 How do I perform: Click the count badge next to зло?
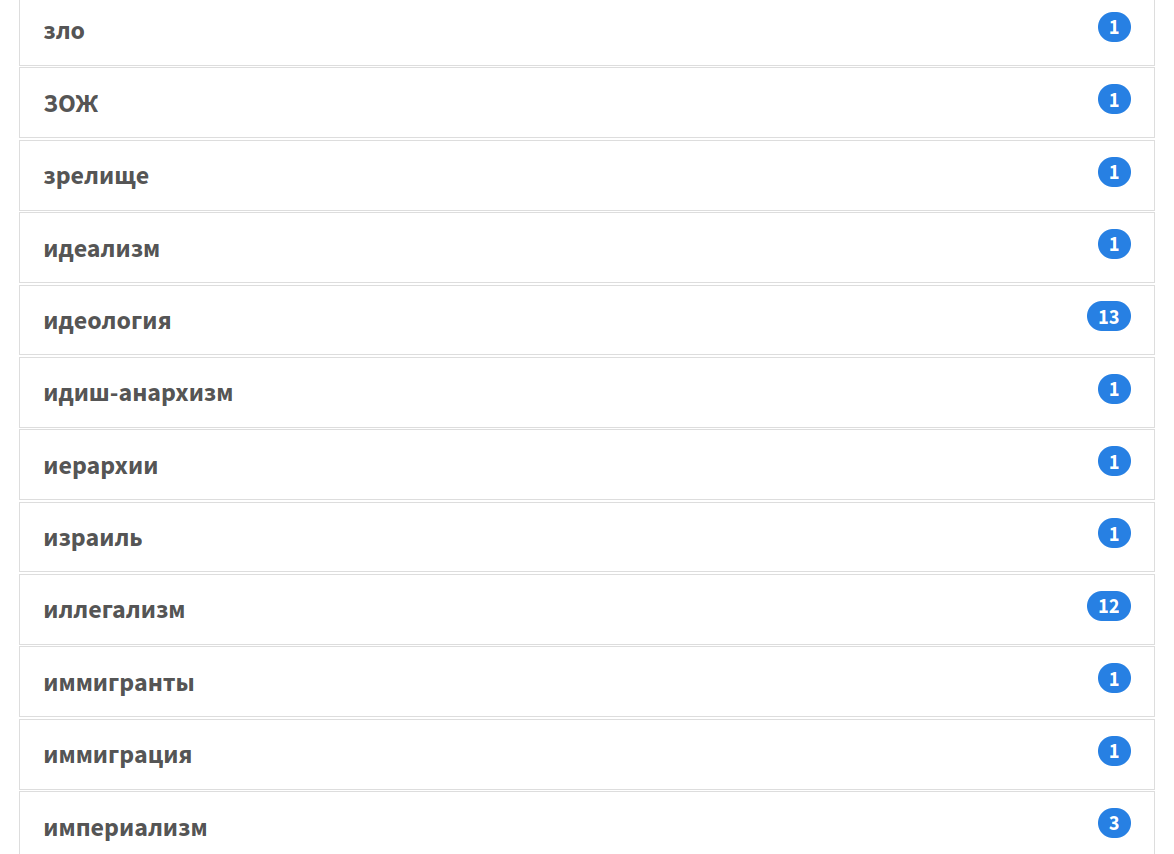pyautogui.click(x=1114, y=27)
